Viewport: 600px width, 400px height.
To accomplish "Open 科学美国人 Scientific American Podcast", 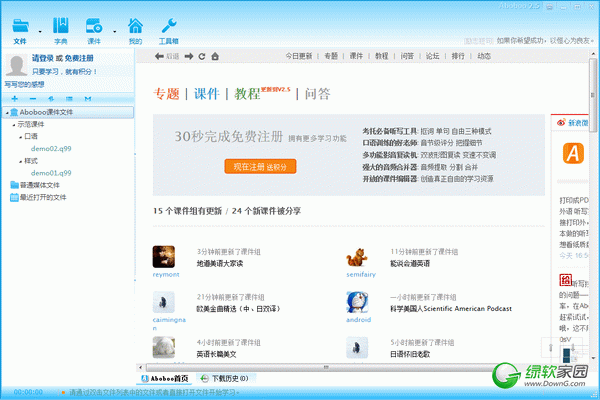I will coord(451,309).
